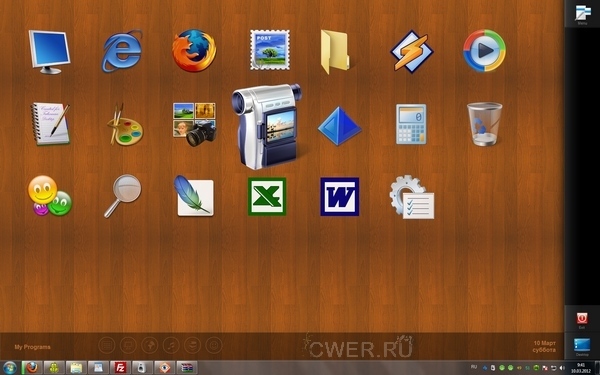Select the smiley face category circle
Screen dimensions: 600x375
click(x=214, y=345)
